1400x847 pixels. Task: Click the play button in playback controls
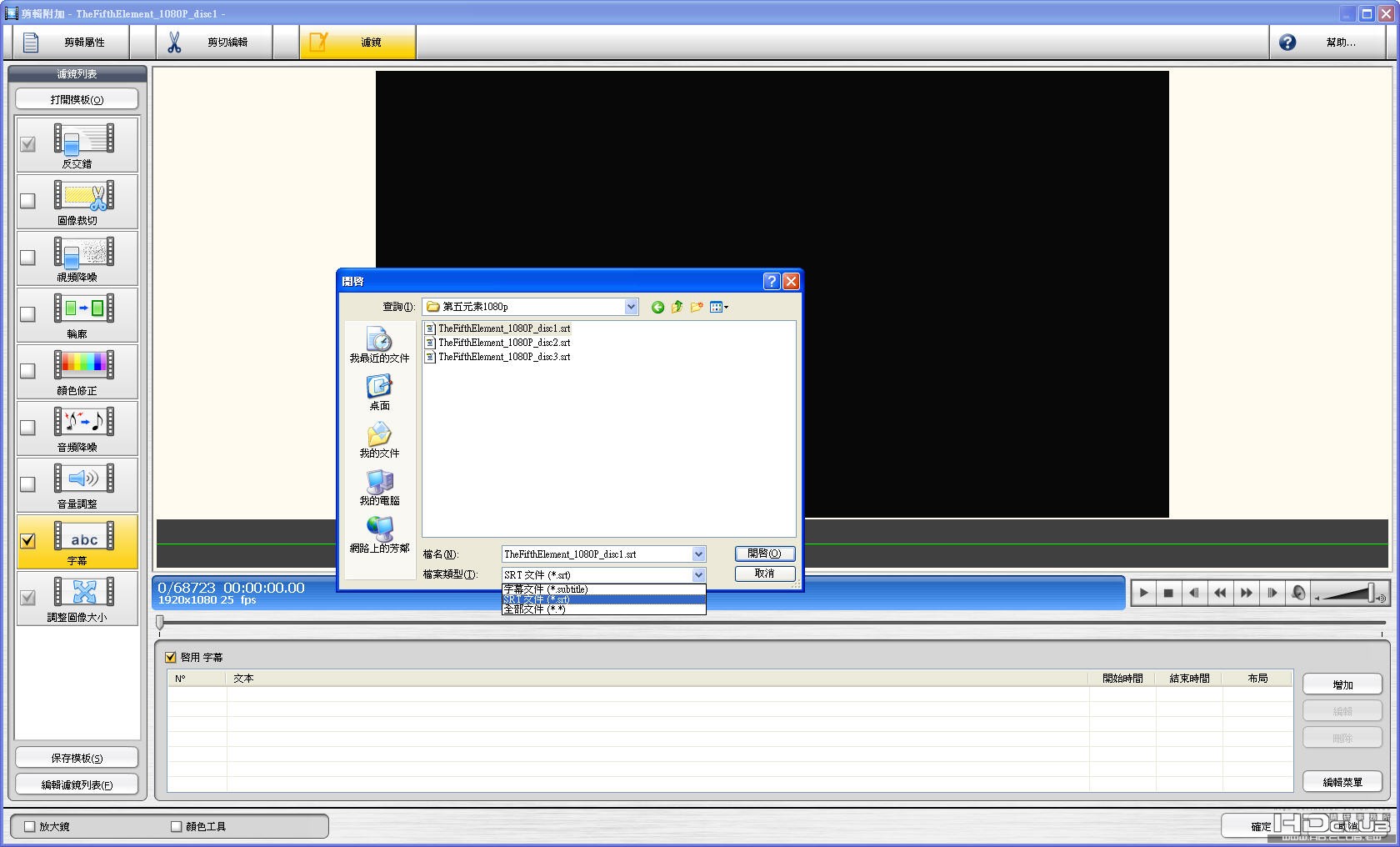pyautogui.click(x=1143, y=593)
